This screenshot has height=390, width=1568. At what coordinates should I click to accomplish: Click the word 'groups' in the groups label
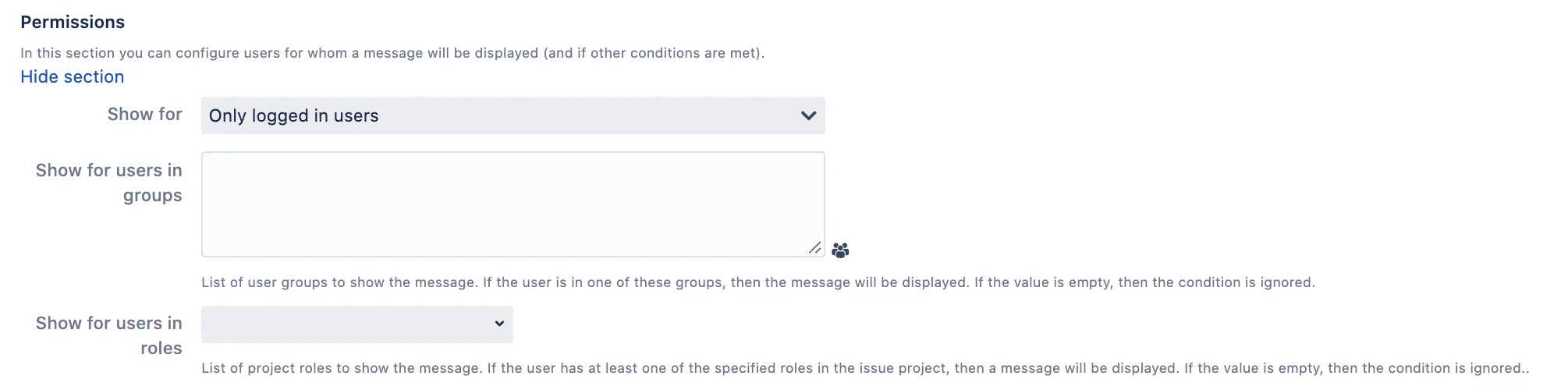tap(152, 196)
